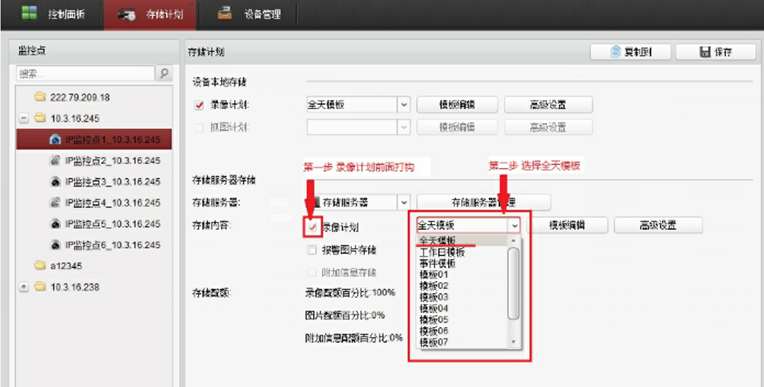Click the a12345 folder icon
This screenshot has height=387, width=764.
tap(39, 266)
